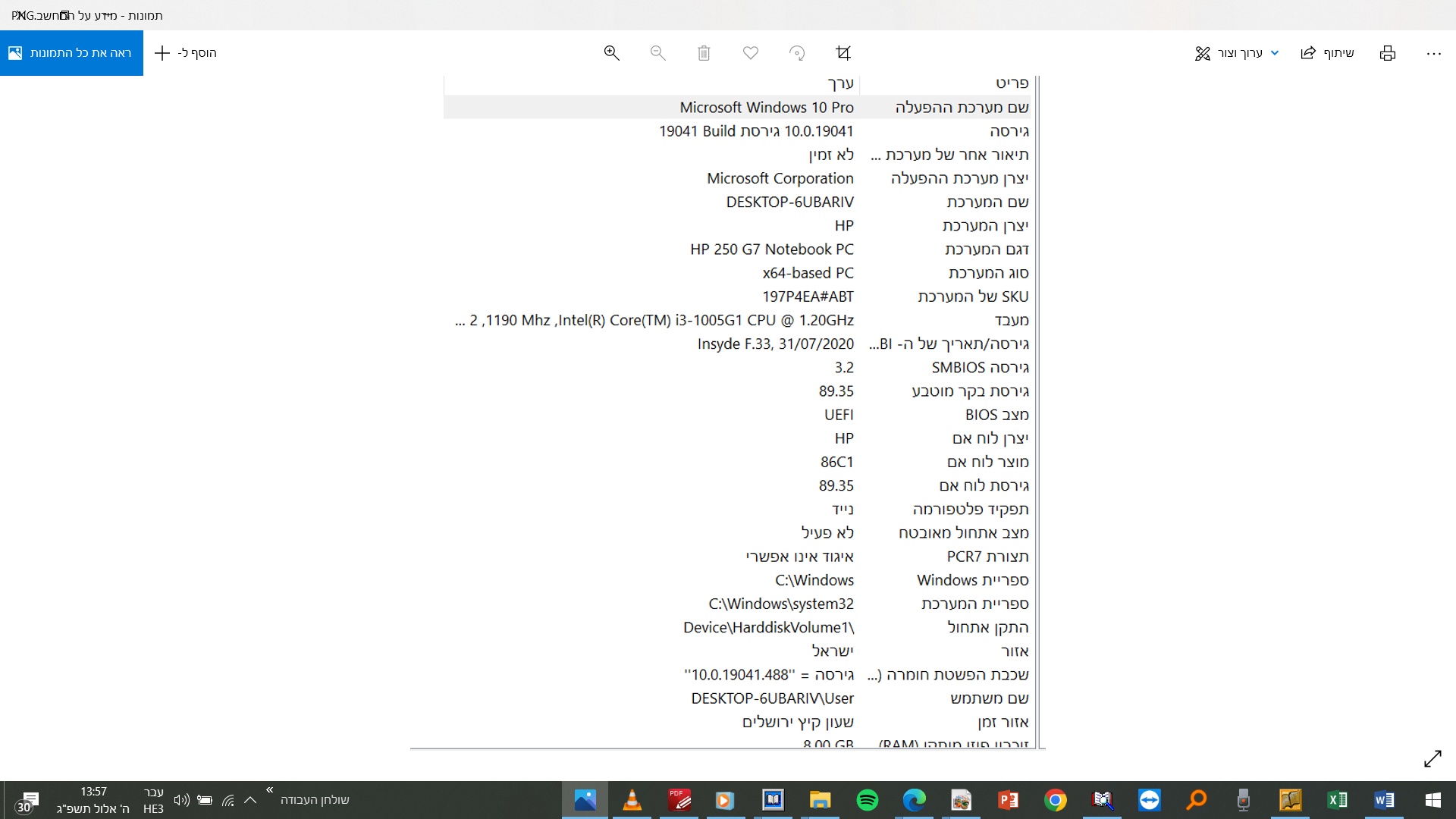The image size is (1456, 819).
Task: Click the הוסף ל- add to button
Action: (186, 53)
